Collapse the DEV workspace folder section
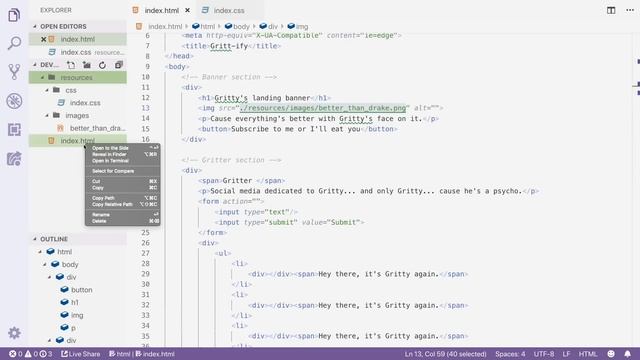The width and height of the screenshot is (640, 360). [35, 65]
